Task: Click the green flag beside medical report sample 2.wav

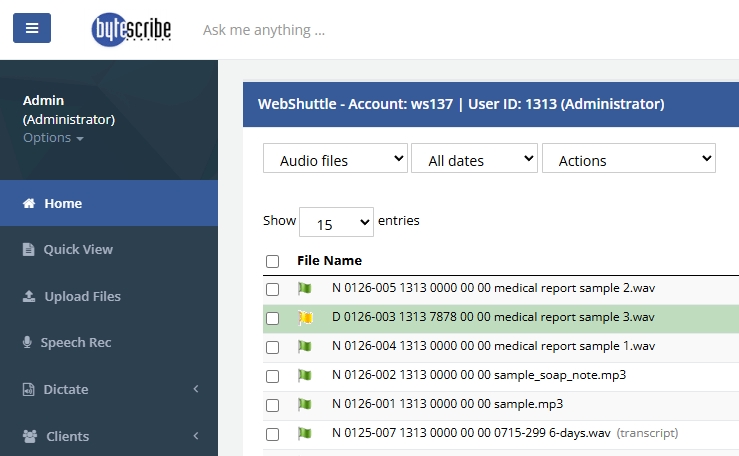Action: pyautogui.click(x=305, y=289)
